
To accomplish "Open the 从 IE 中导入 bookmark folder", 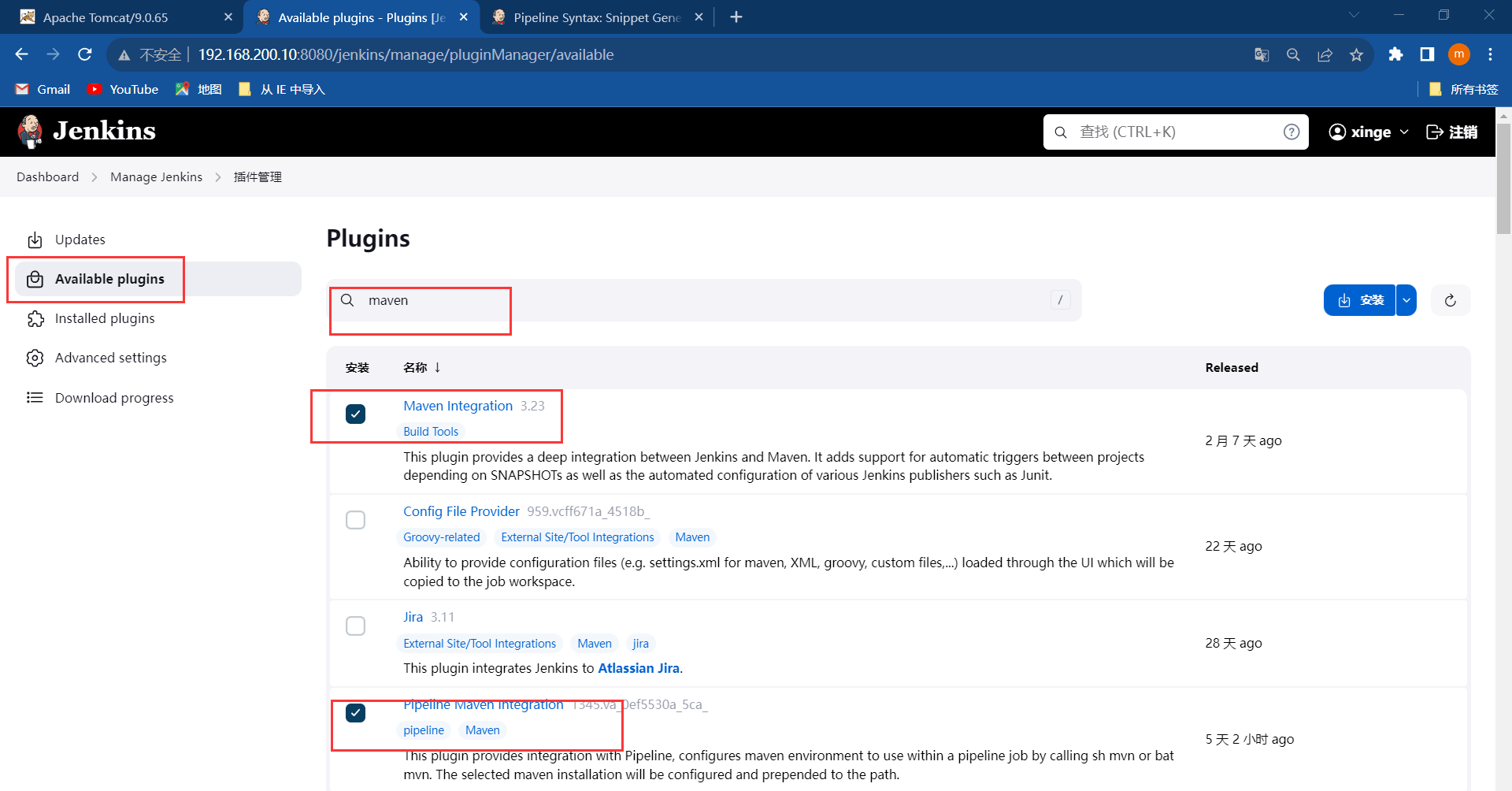I will point(282,89).
